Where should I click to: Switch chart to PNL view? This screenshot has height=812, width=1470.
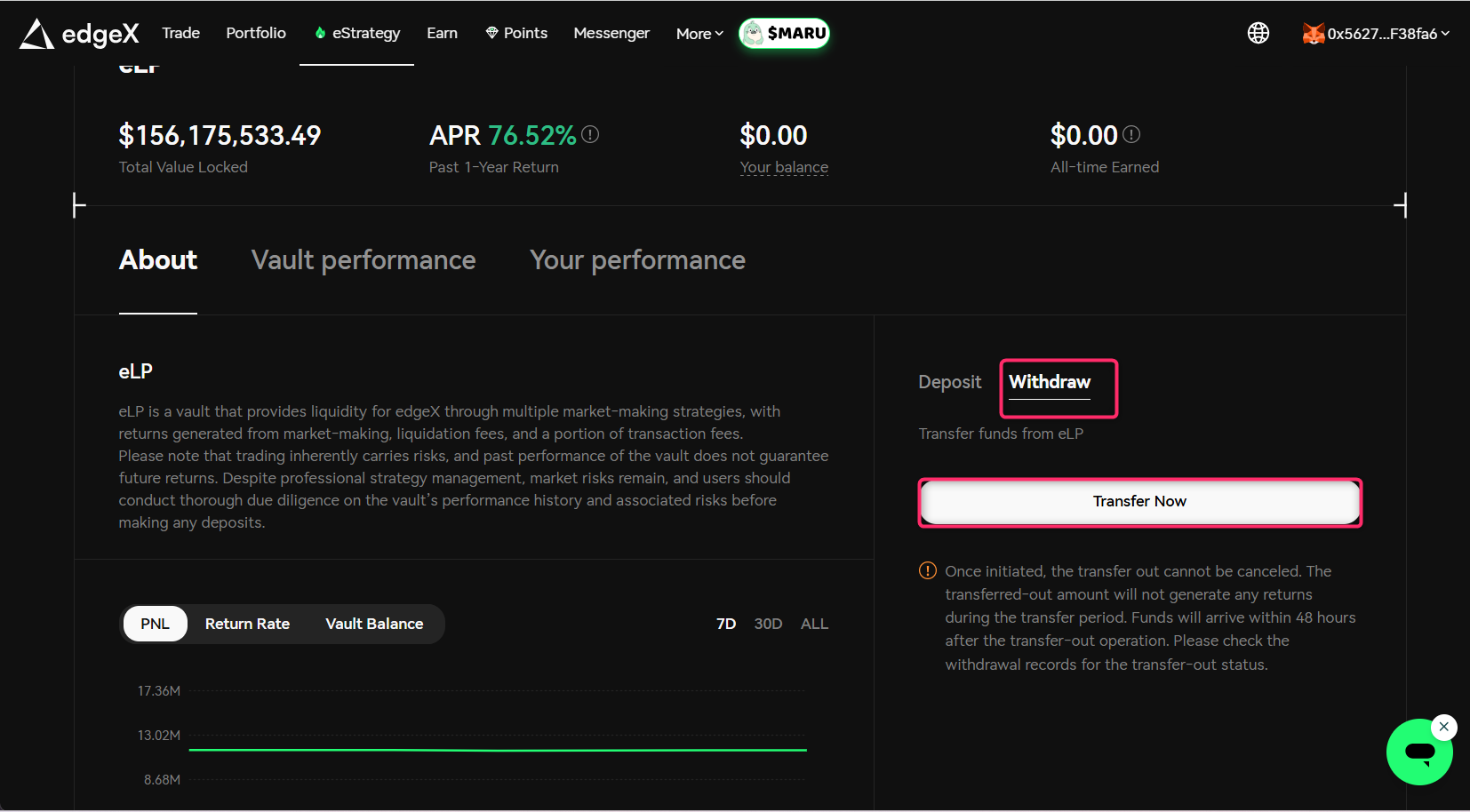pos(155,624)
